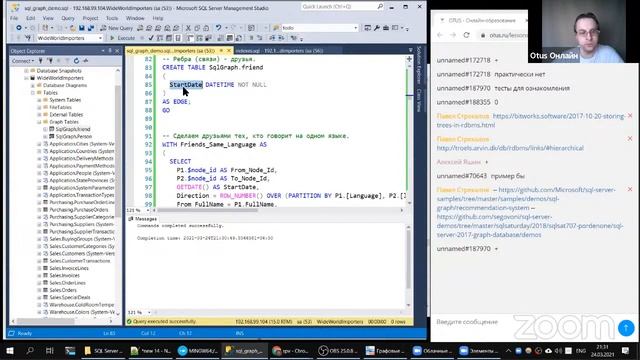
Task: Open the Connect dropdown in Object Explorer
Action: click(x=23, y=61)
